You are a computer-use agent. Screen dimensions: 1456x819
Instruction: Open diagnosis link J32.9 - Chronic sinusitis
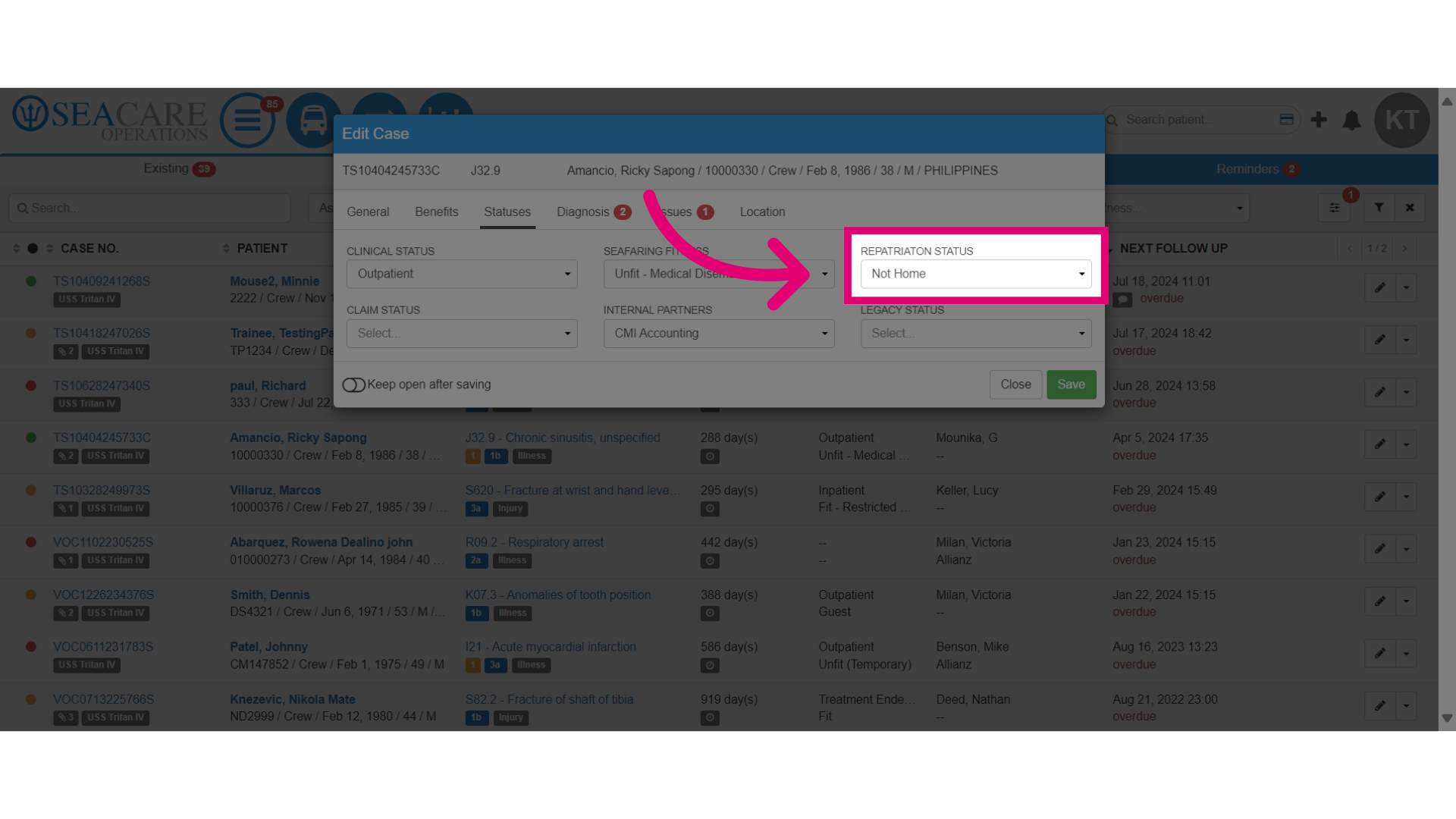(x=563, y=438)
